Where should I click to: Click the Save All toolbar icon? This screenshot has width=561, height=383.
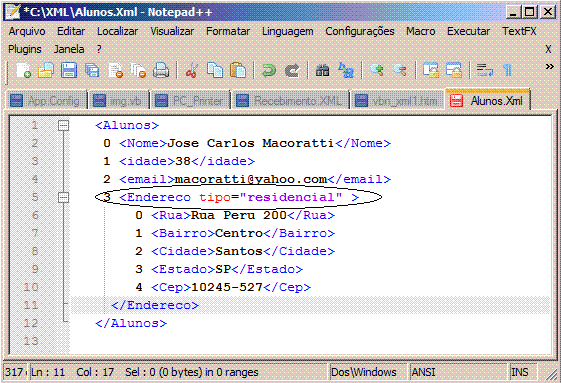pos(92,70)
